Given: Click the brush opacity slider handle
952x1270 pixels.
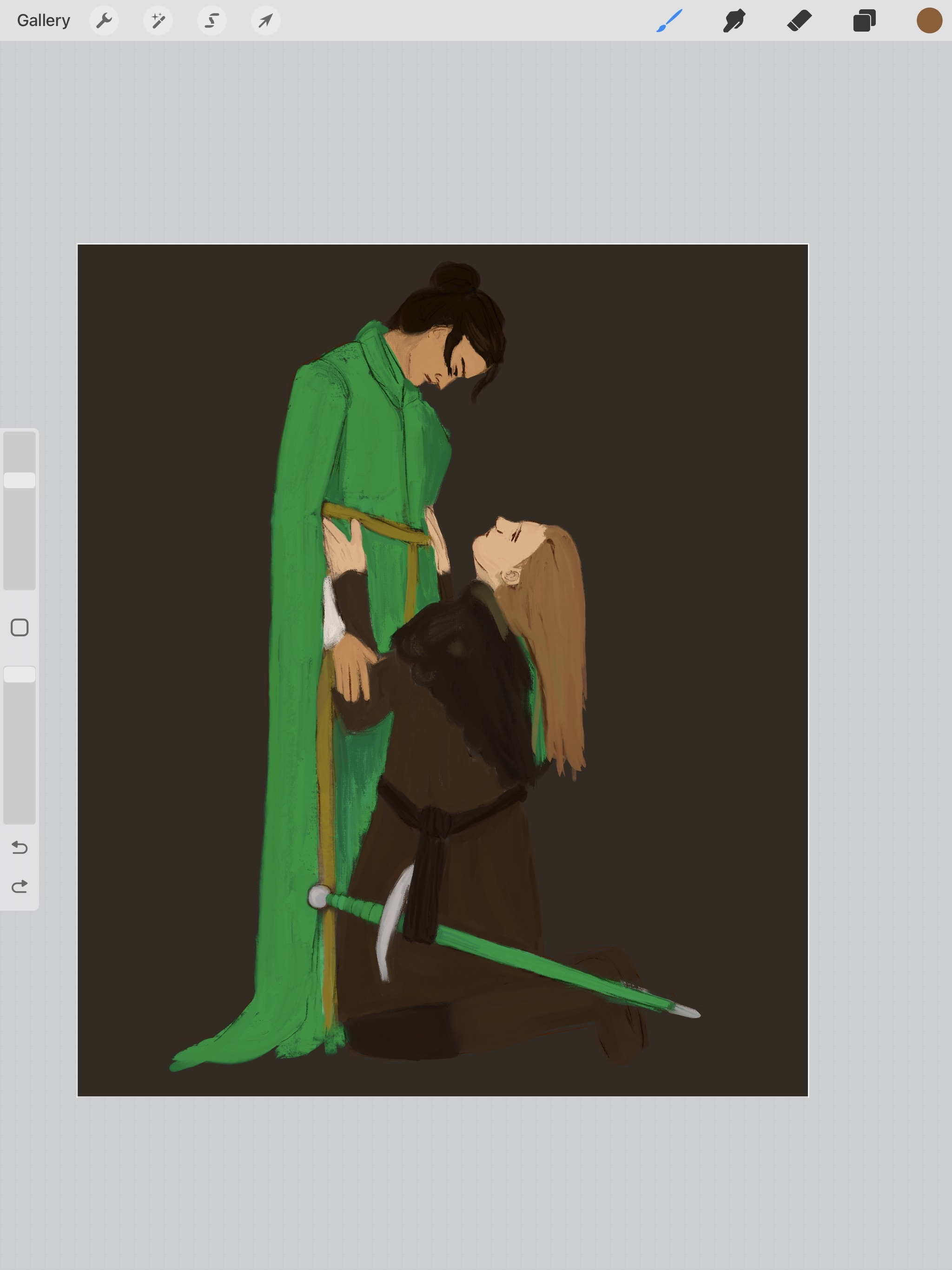Looking at the screenshot, I should pyautogui.click(x=20, y=674).
